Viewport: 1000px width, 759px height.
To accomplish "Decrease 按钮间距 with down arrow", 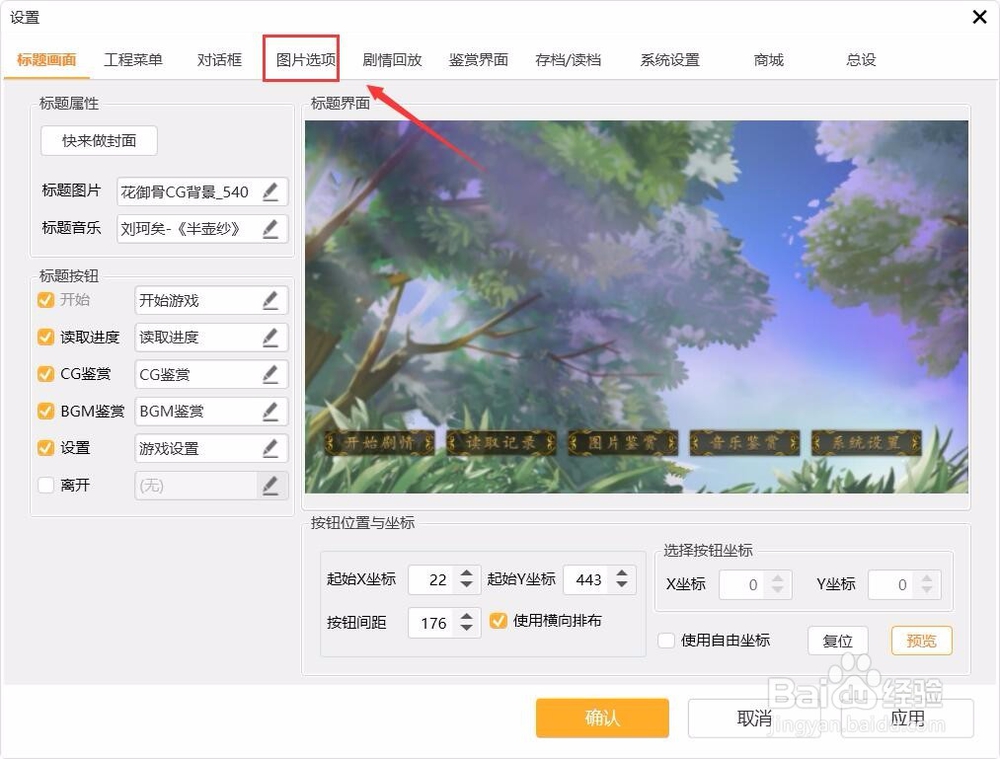I will tap(467, 628).
